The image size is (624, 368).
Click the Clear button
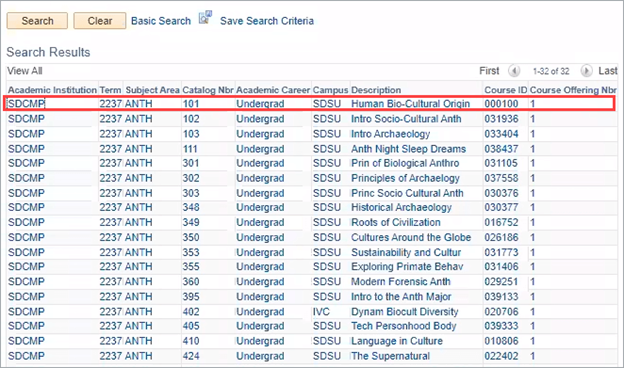click(99, 21)
